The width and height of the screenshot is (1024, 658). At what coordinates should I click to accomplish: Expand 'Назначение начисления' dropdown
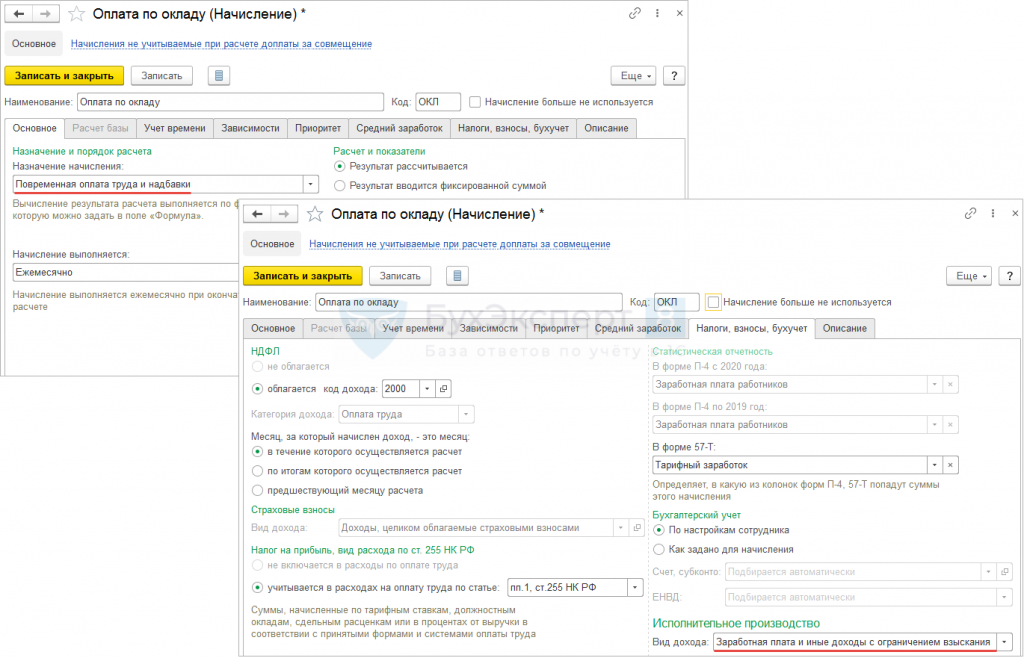(x=311, y=184)
